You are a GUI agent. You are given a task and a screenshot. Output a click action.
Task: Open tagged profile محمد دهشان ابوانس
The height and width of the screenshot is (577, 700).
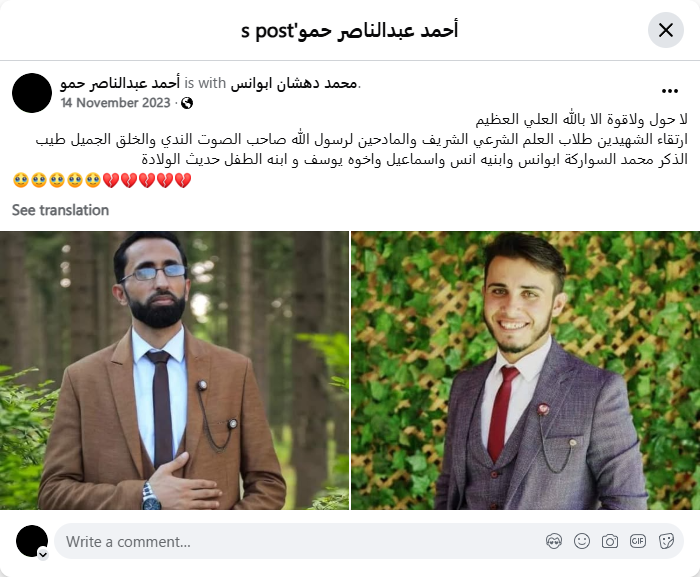(294, 83)
